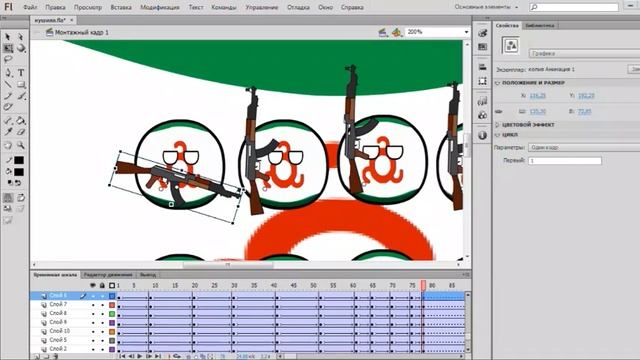Click Слой 7 red outline color swatch

tap(112, 305)
